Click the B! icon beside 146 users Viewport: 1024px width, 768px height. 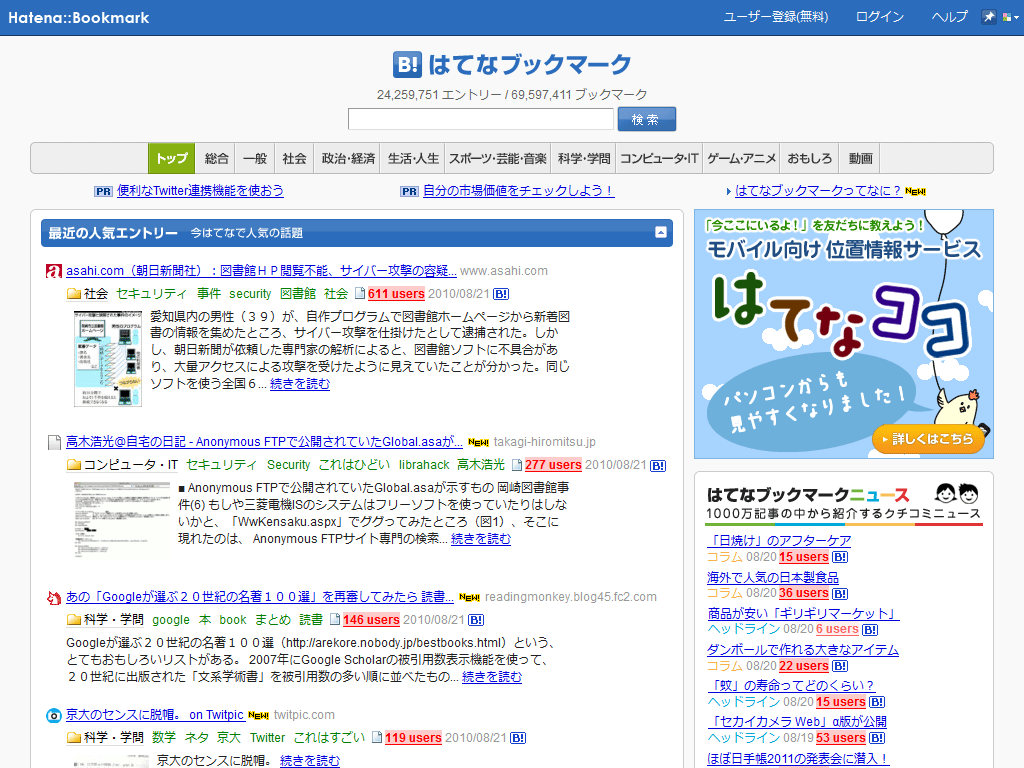tap(476, 620)
